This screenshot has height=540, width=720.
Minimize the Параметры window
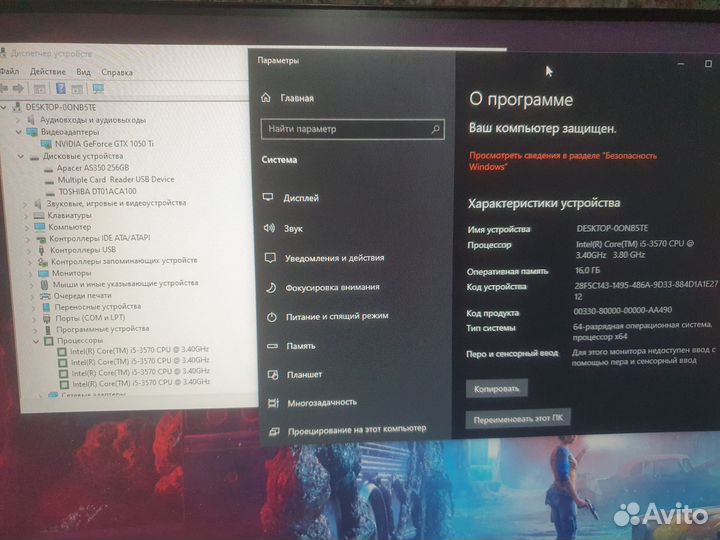point(681,64)
